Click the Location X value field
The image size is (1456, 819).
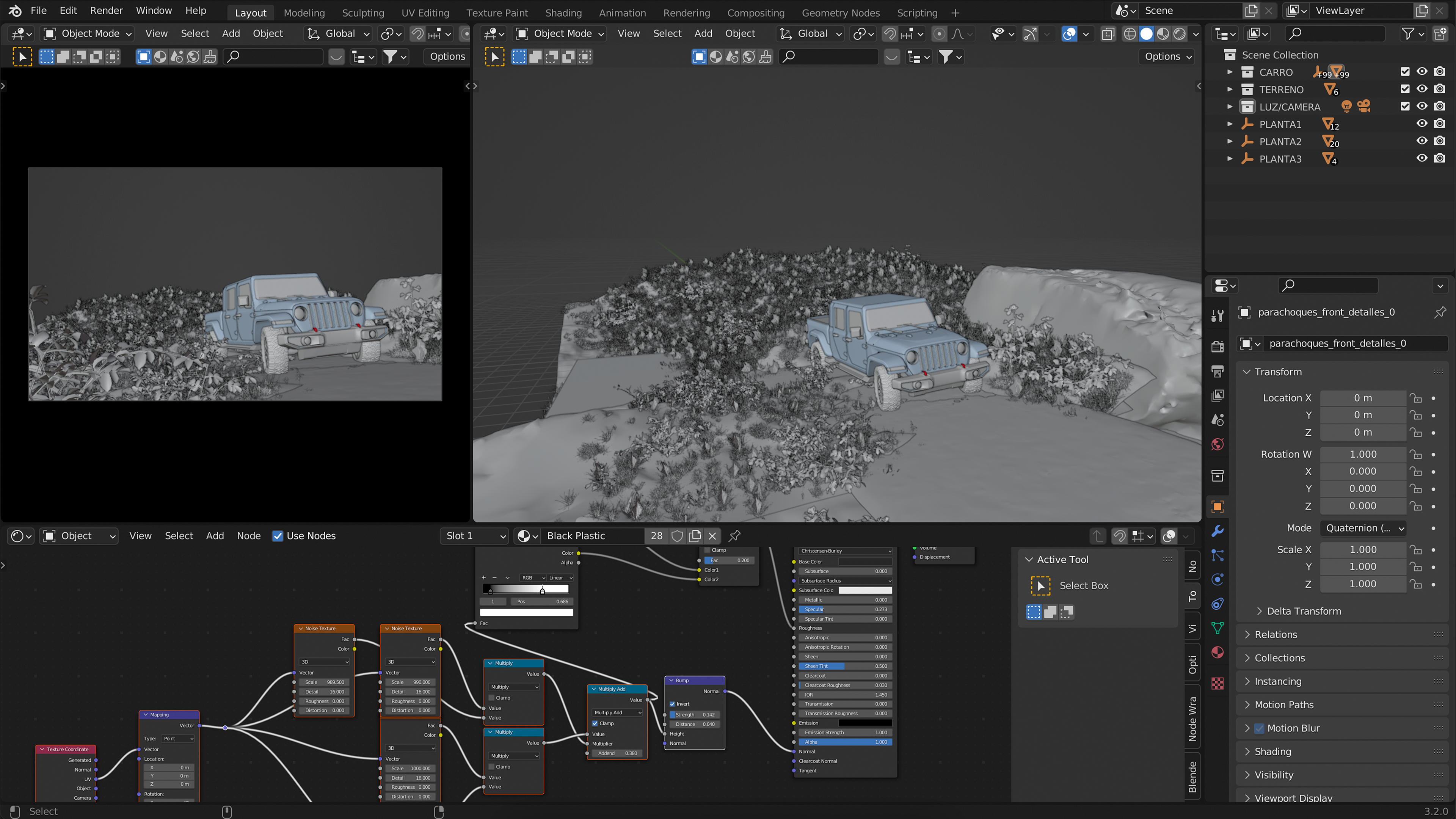pos(1363,398)
